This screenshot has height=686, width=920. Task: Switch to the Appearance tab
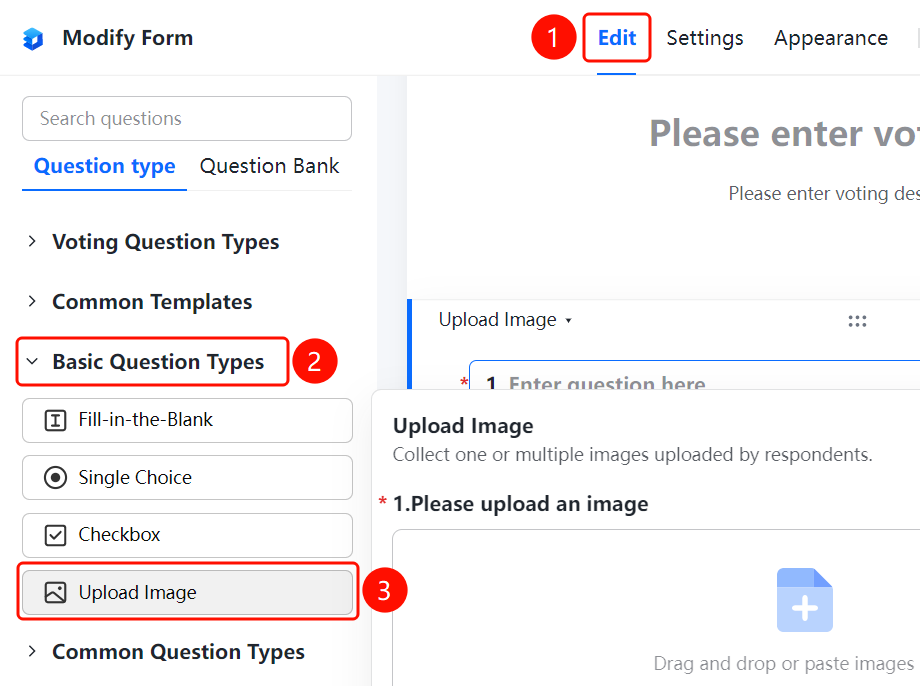pyautogui.click(x=830, y=38)
